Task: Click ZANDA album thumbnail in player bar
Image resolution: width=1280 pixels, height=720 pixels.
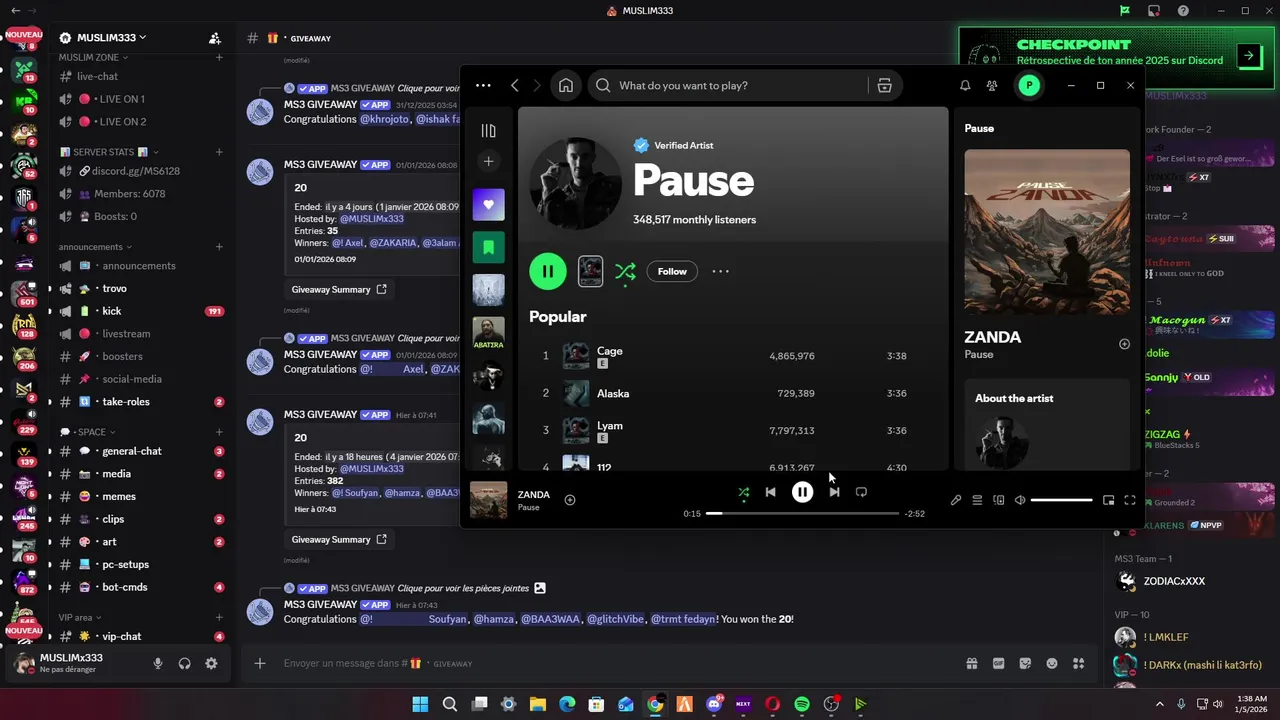Action: [x=489, y=500]
